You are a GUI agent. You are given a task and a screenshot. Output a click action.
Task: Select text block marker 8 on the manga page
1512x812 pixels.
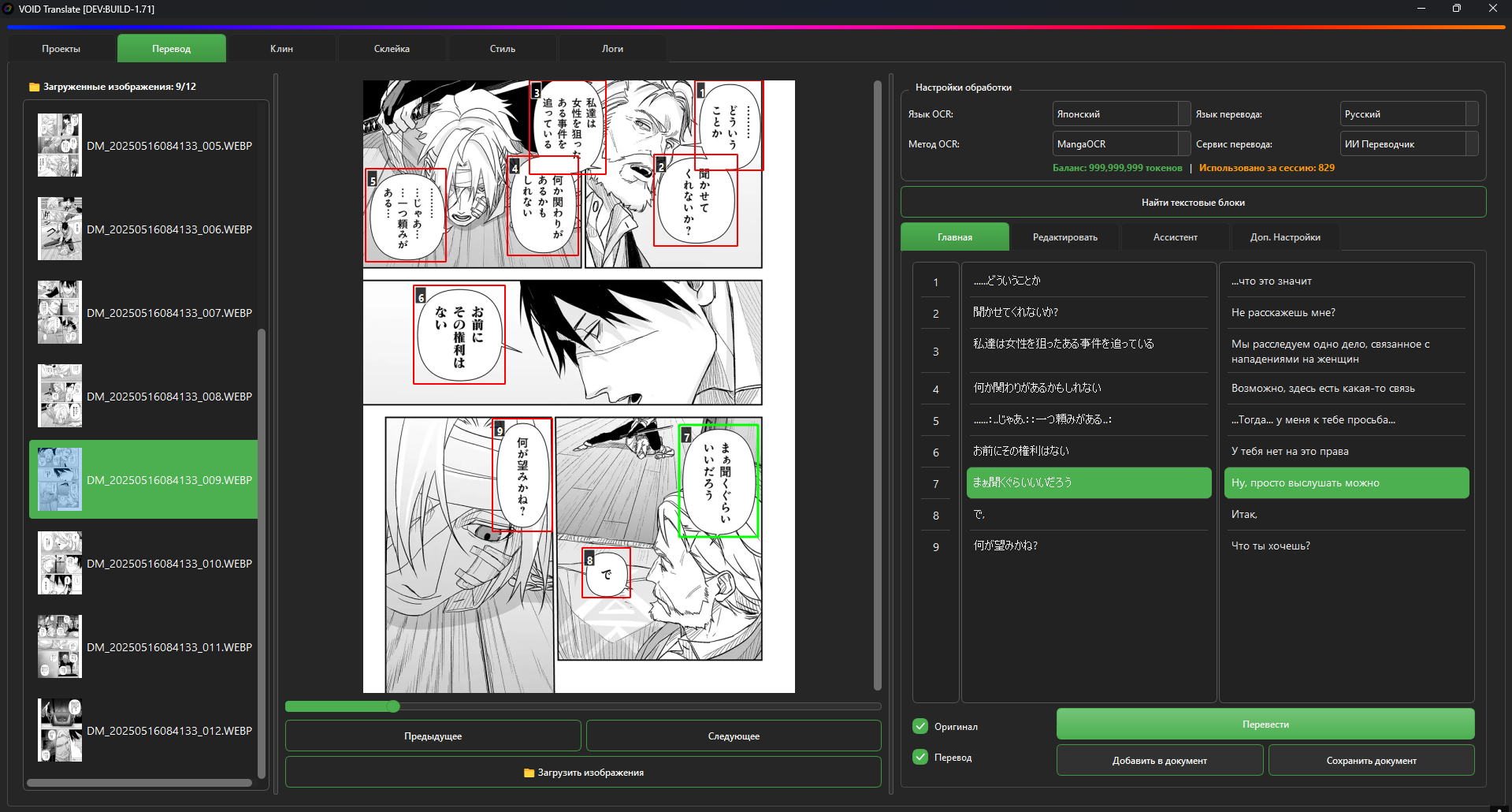pos(589,560)
